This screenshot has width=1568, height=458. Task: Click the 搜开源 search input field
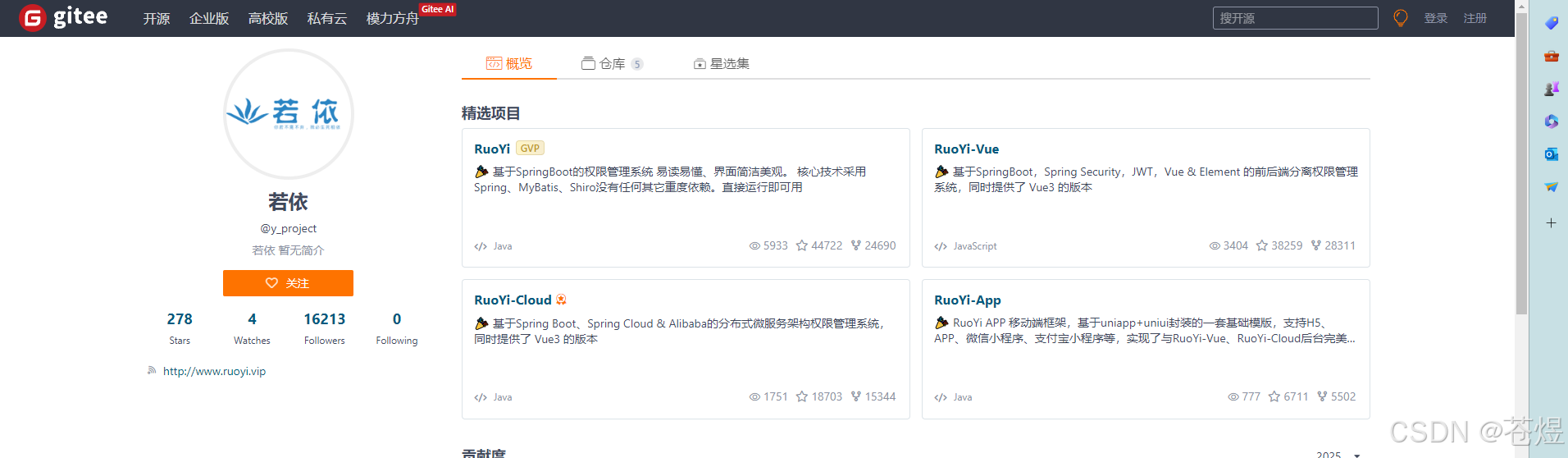pyautogui.click(x=1296, y=18)
